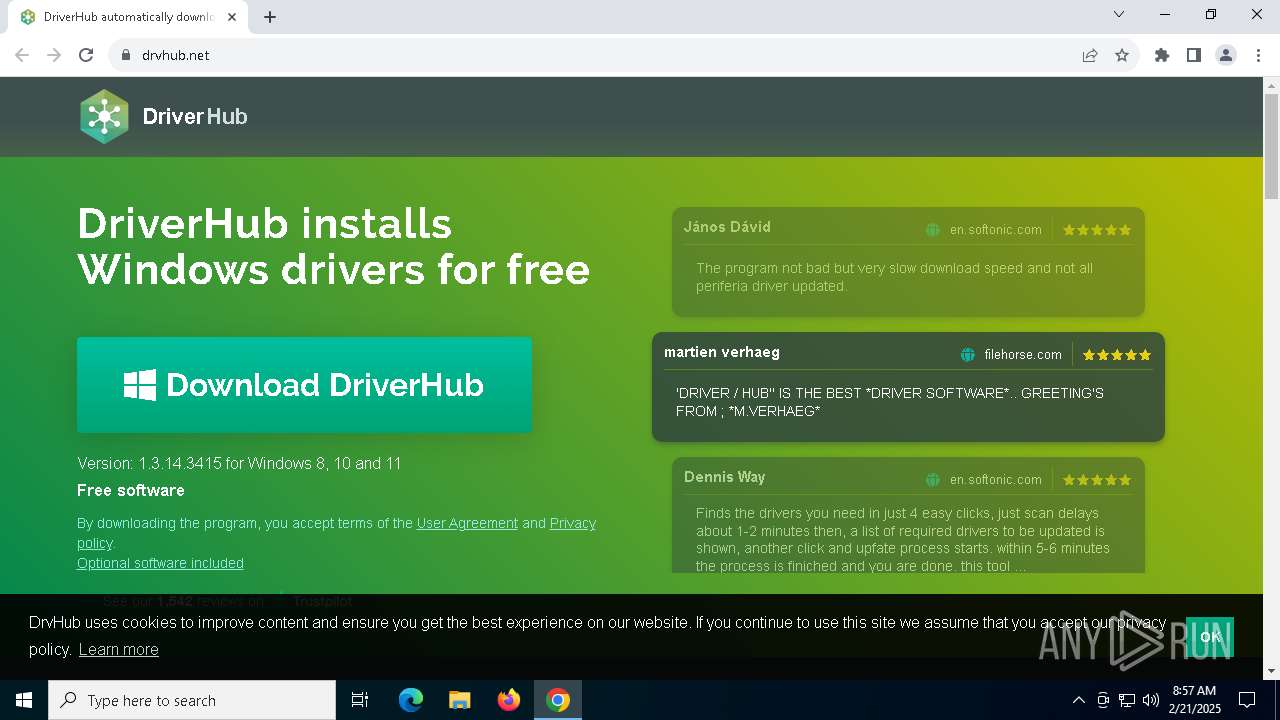Click en.softonic.com on Dennis Way's review
Viewport: 1280px width, 720px height.
995,480
